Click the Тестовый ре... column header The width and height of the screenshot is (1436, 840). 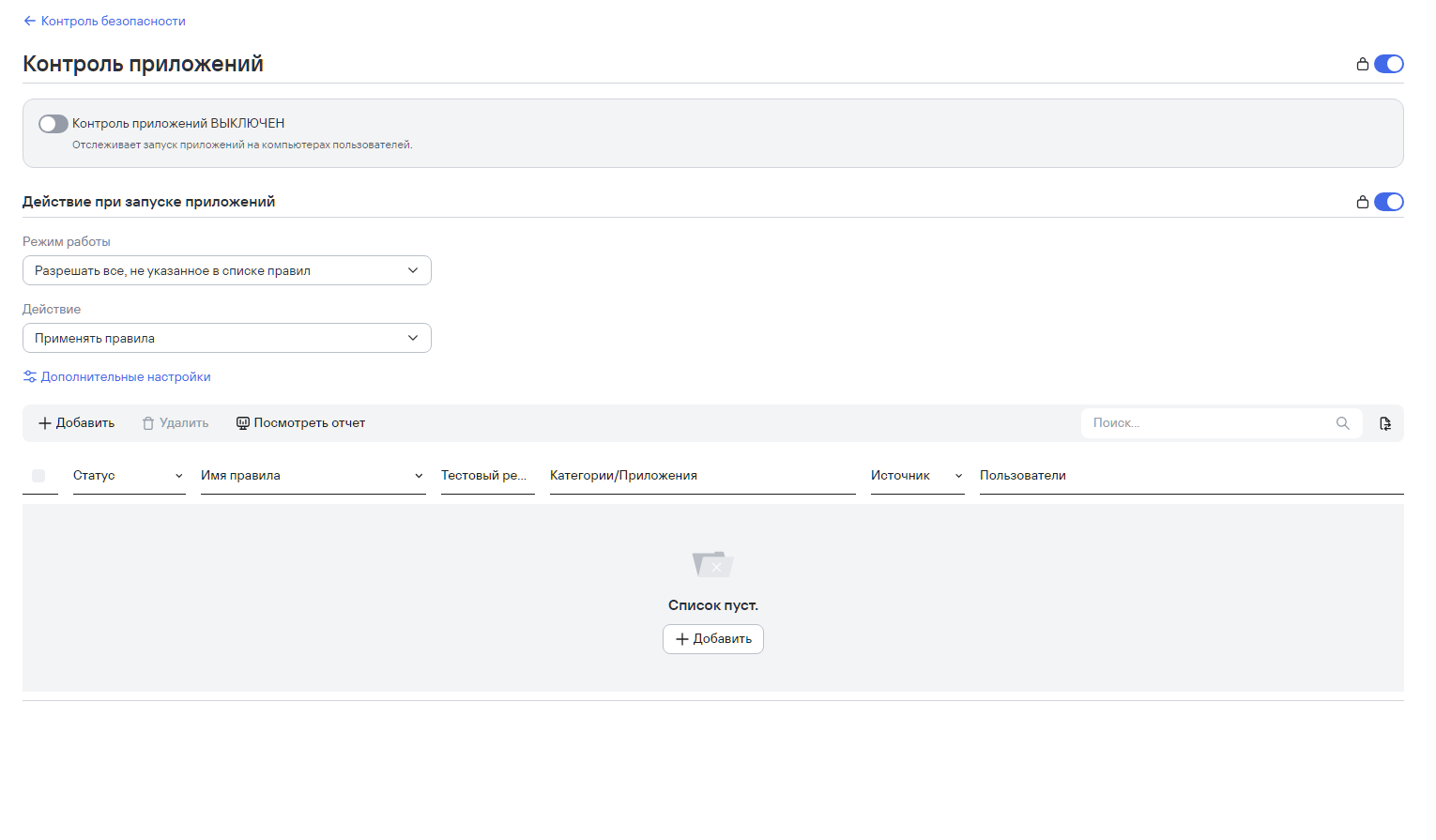point(484,476)
